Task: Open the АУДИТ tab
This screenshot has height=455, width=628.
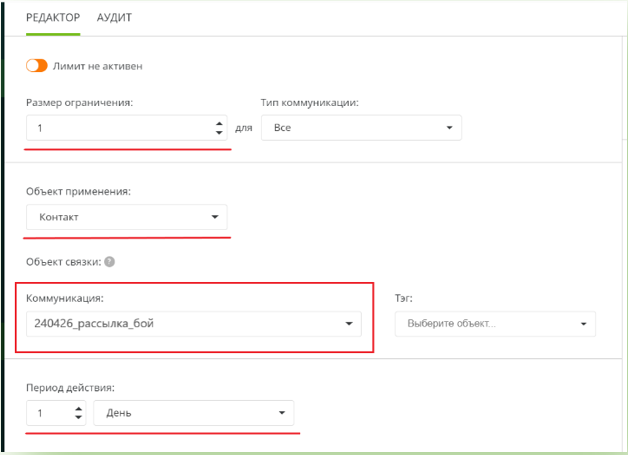Action: [x=114, y=18]
